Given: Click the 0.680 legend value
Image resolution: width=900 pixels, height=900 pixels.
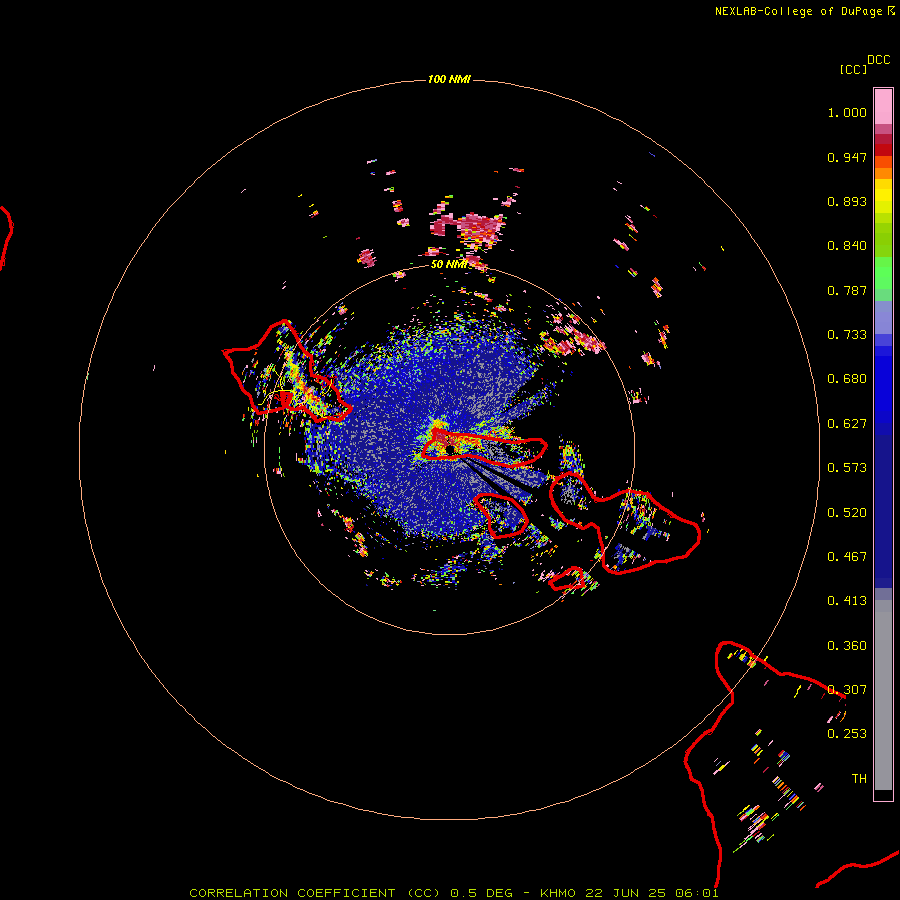Looking at the screenshot, I should [847, 379].
